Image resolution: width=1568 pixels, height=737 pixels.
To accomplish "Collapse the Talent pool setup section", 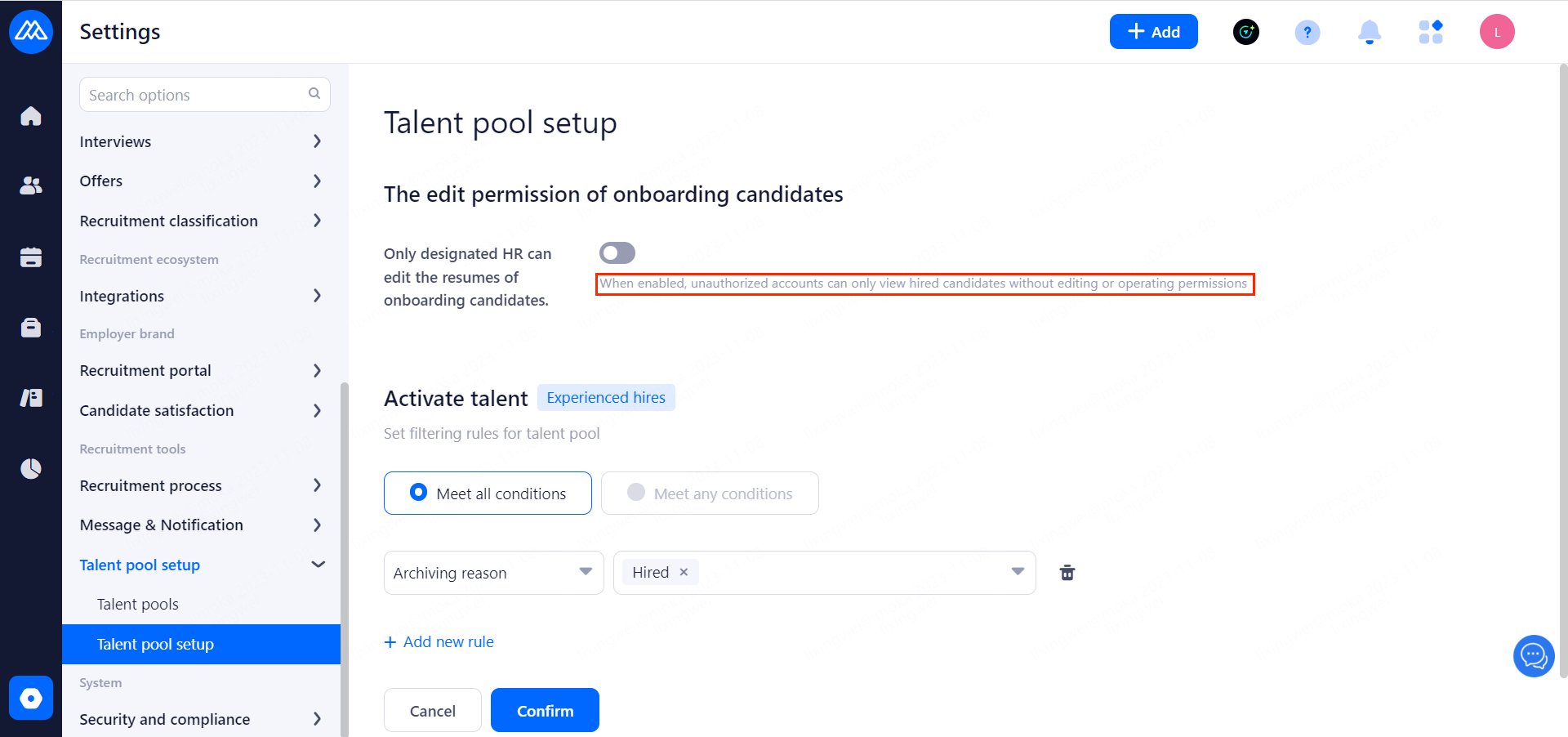I will [318, 565].
